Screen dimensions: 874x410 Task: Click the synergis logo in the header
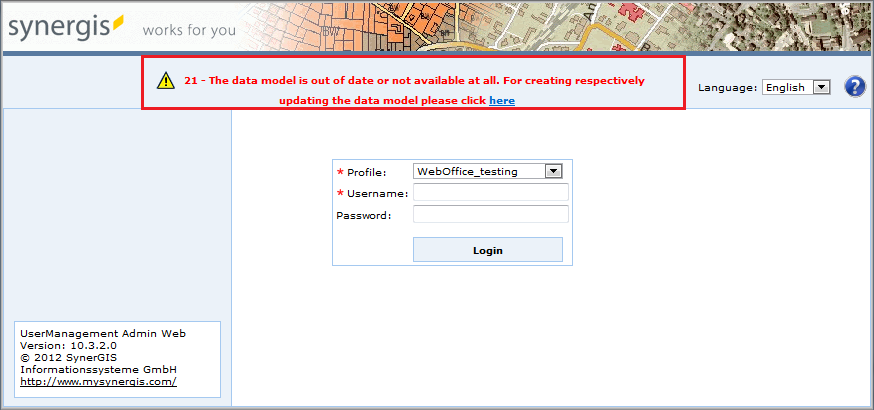click(66, 27)
